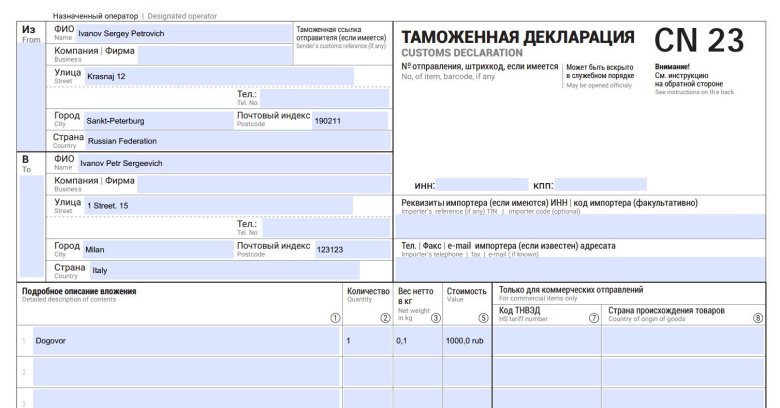This screenshot has width=780, height=408.
Task: Click the sender's company field
Action: [x=210, y=54]
